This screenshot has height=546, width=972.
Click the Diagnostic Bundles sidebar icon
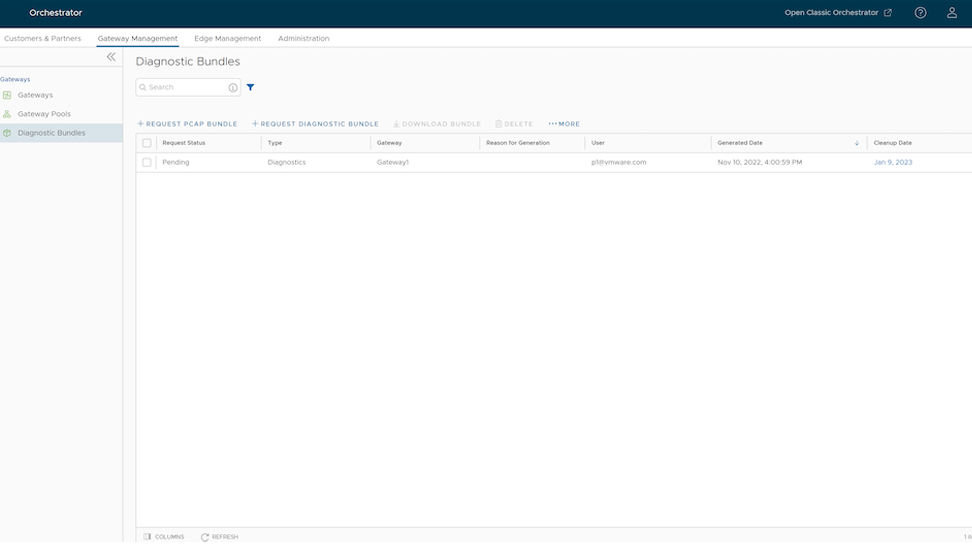8,133
